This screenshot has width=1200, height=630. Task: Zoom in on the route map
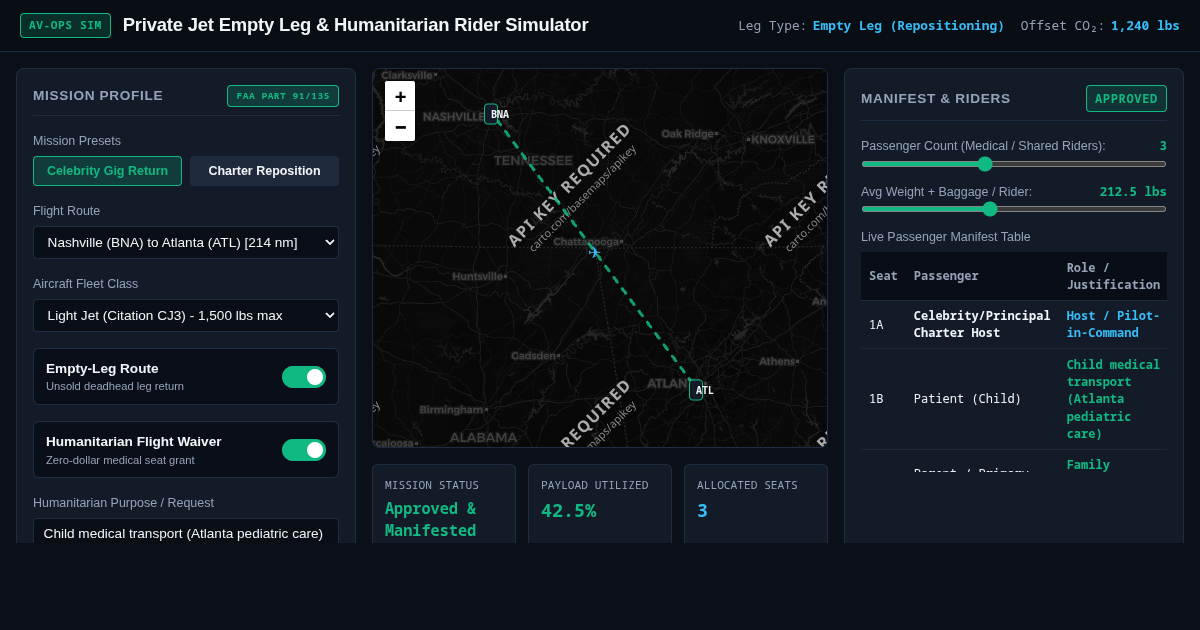[x=400, y=96]
